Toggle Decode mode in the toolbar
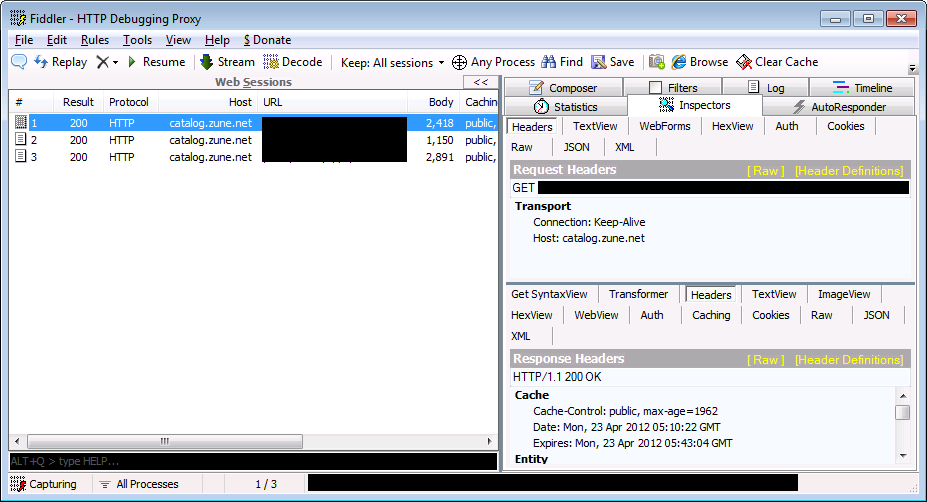Viewport: 927px width, 502px height. click(x=293, y=61)
